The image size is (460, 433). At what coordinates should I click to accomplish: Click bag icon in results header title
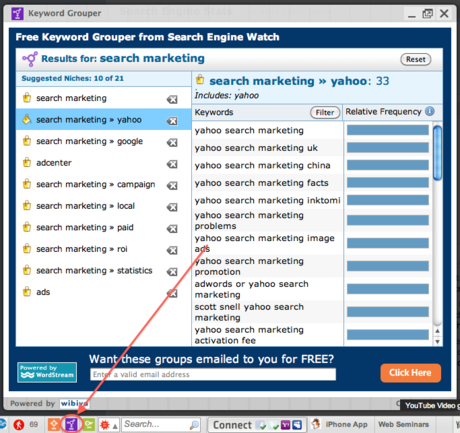coord(200,79)
